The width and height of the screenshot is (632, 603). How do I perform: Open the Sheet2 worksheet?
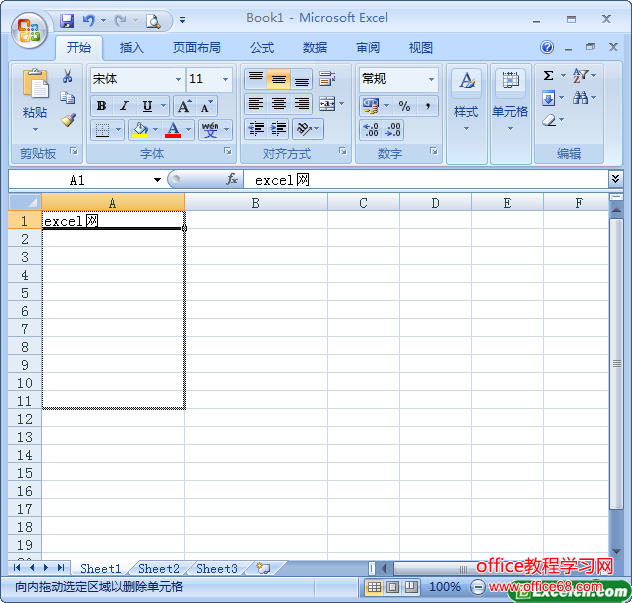click(x=159, y=569)
